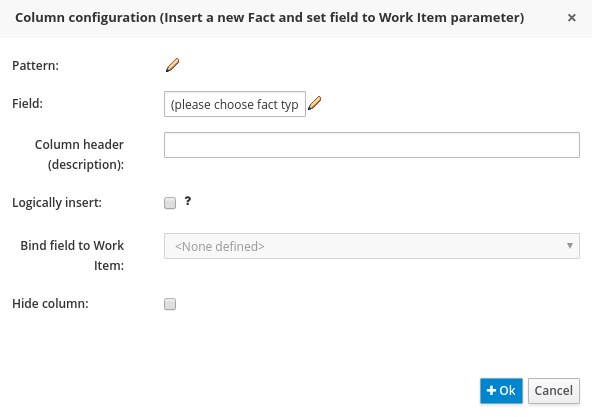Select the Column header (description) label

click(79, 154)
